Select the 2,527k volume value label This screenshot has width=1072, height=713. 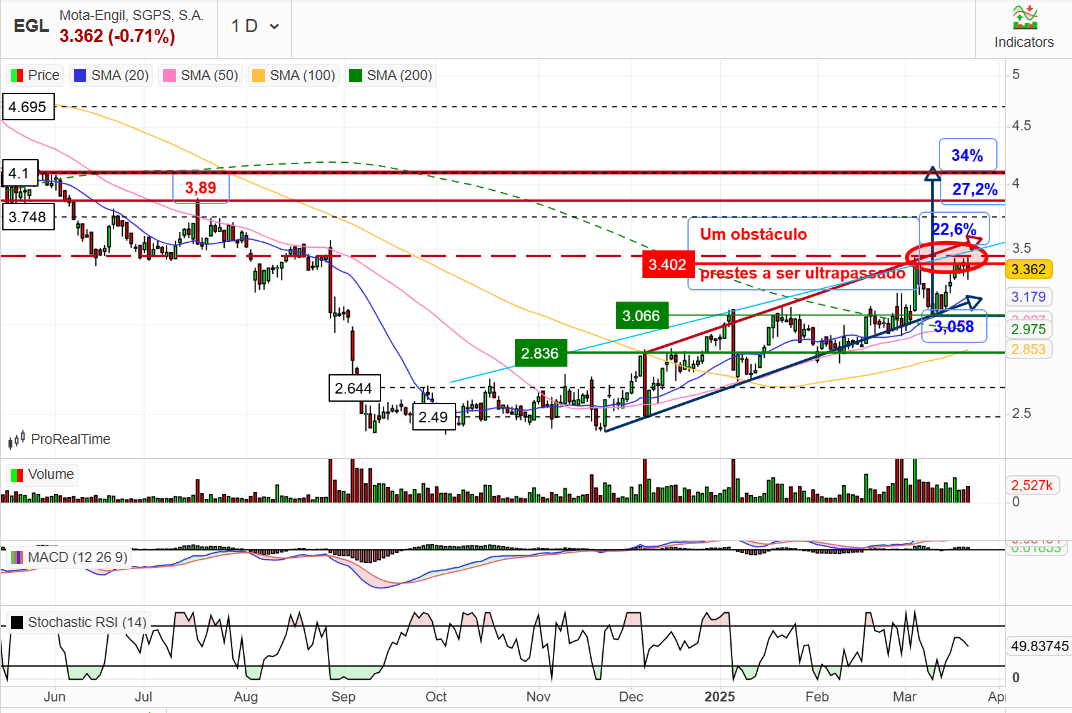point(1032,485)
